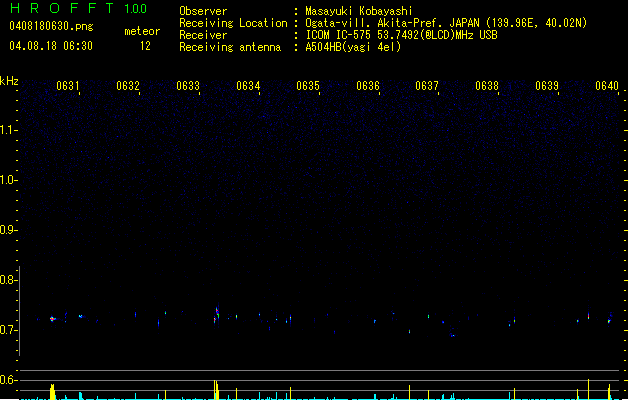Click the ICOM IC-575 53.7492 MHz receiver text
The image size is (629, 400).
402,35
